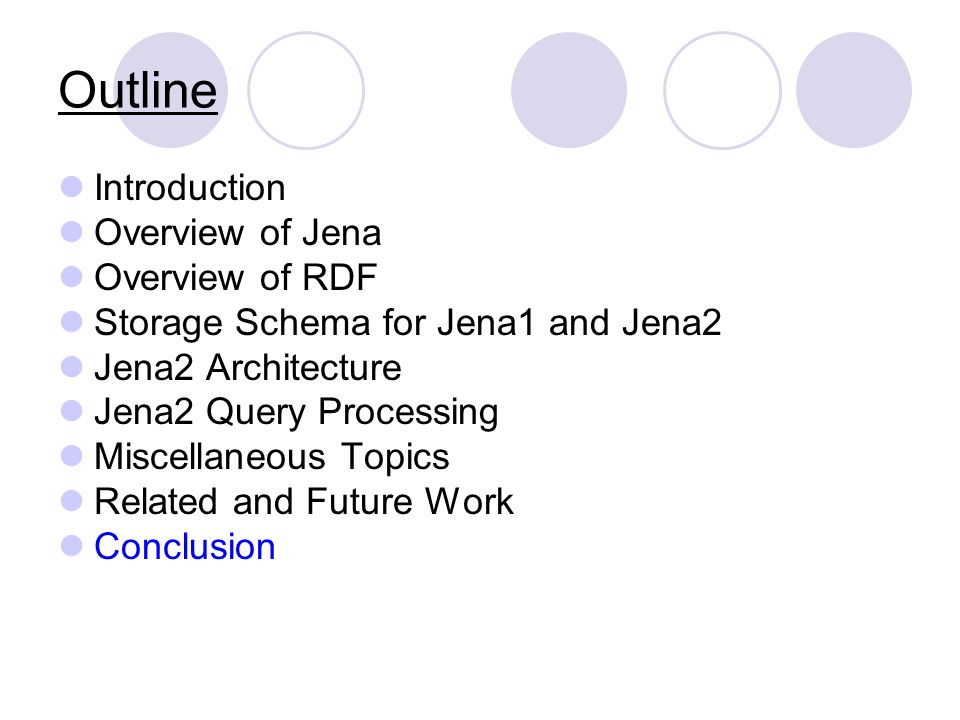The height and width of the screenshot is (720, 960).
Task: Click the Jena2 Query Processing line
Action: coord(296,412)
